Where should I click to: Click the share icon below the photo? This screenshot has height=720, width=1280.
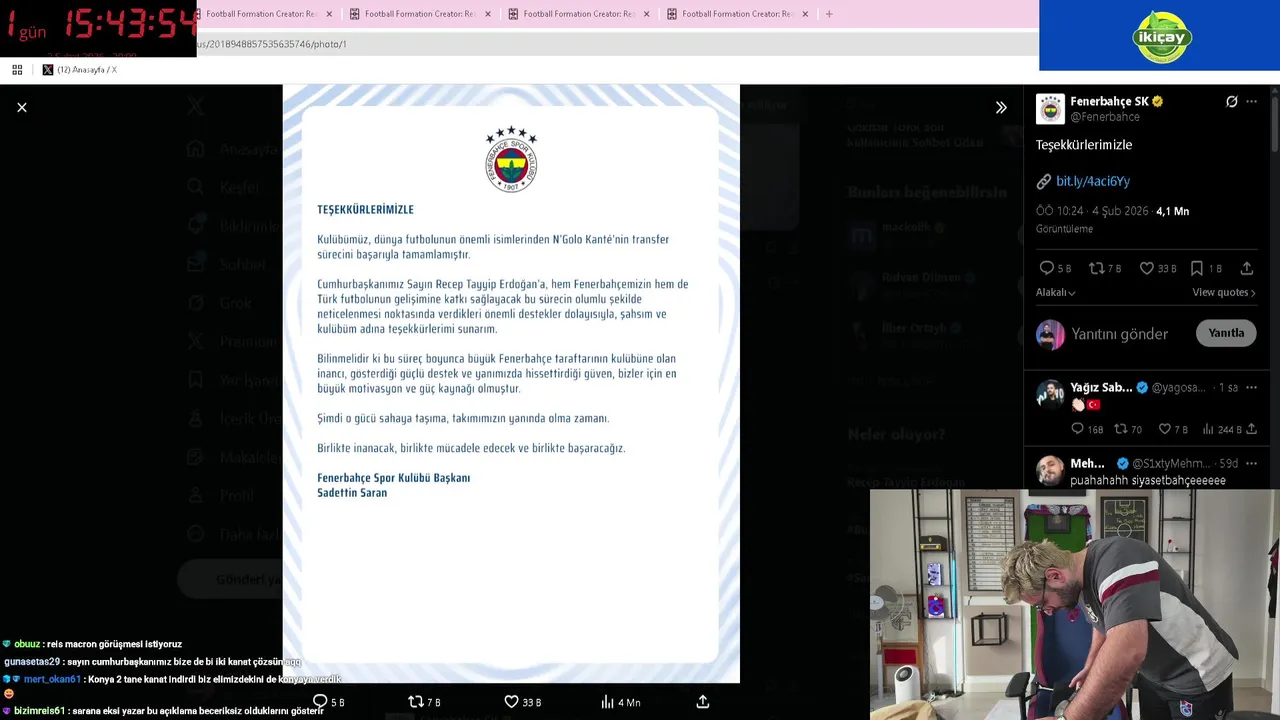703,702
